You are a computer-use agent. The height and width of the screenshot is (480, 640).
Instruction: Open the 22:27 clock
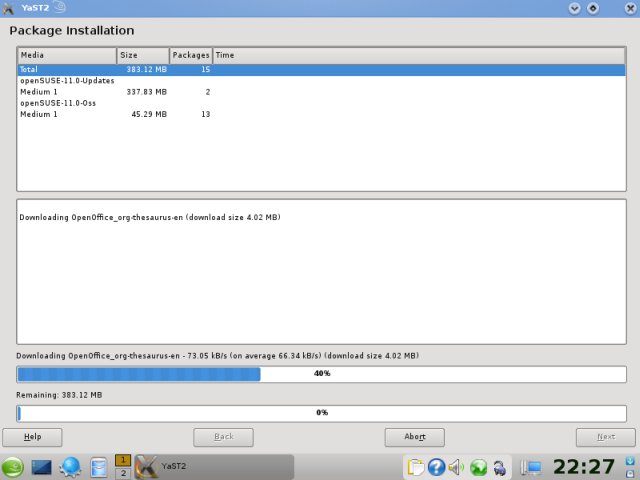(x=584, y=467)
